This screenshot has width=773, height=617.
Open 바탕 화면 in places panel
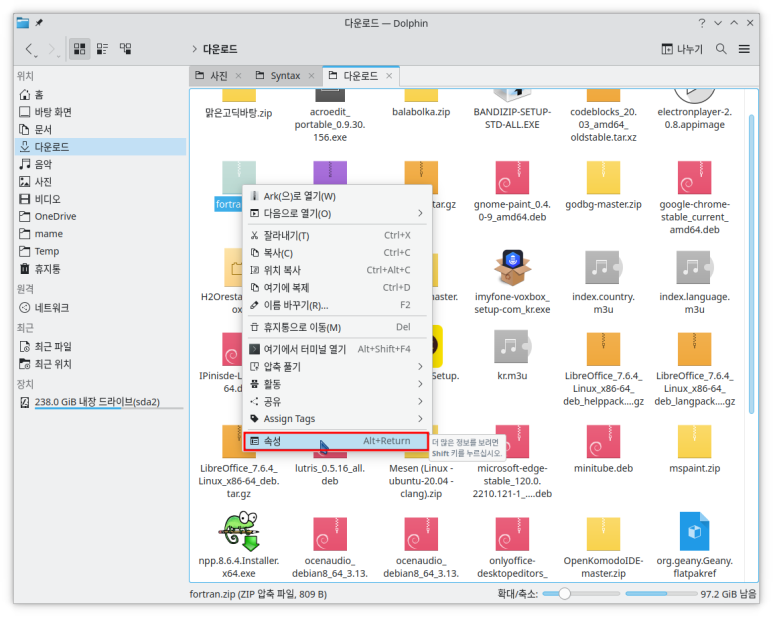[x=101, y=112]
